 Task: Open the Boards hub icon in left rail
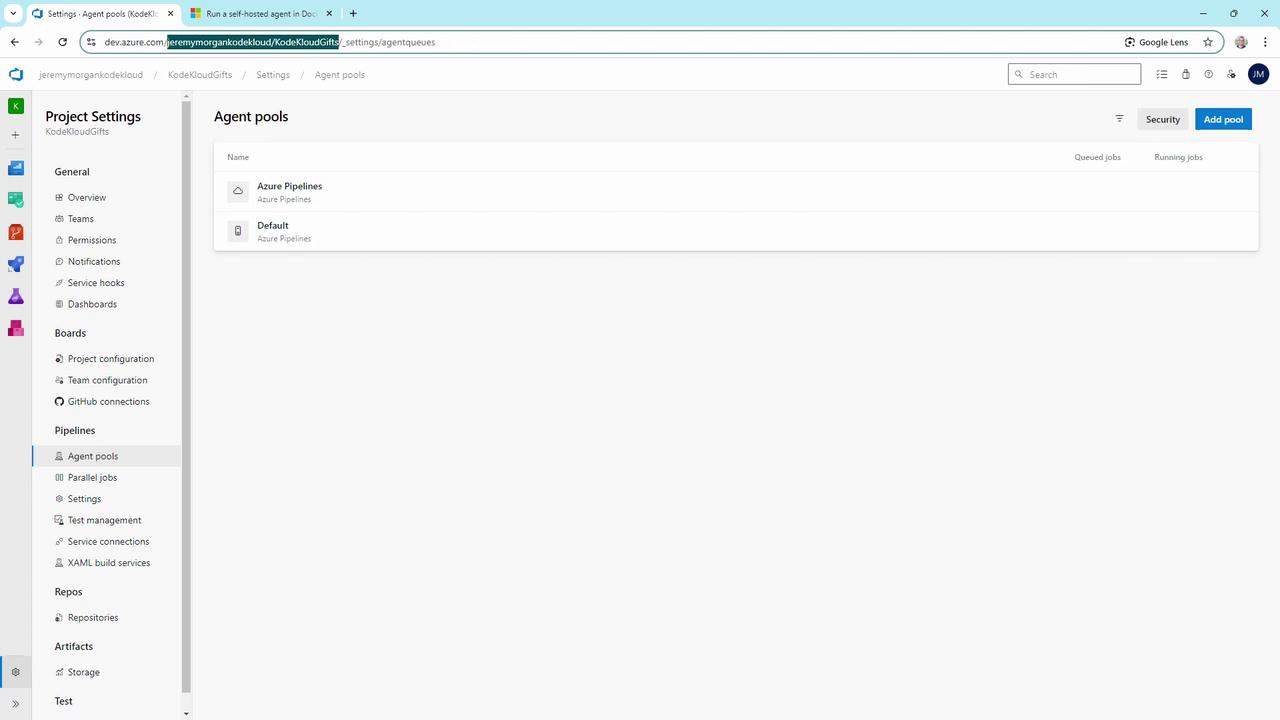(15, 200)
